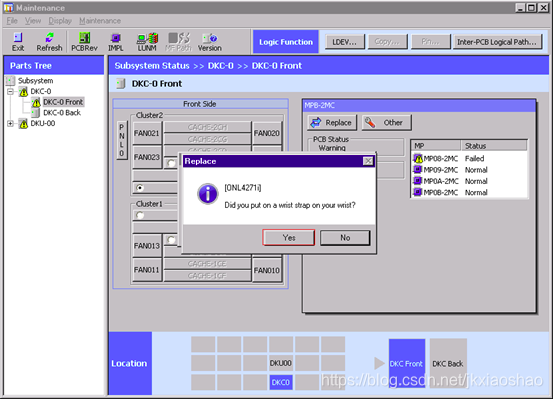Click the CACHE-1CE slot

pyautogui.click(x=207, y=264)
